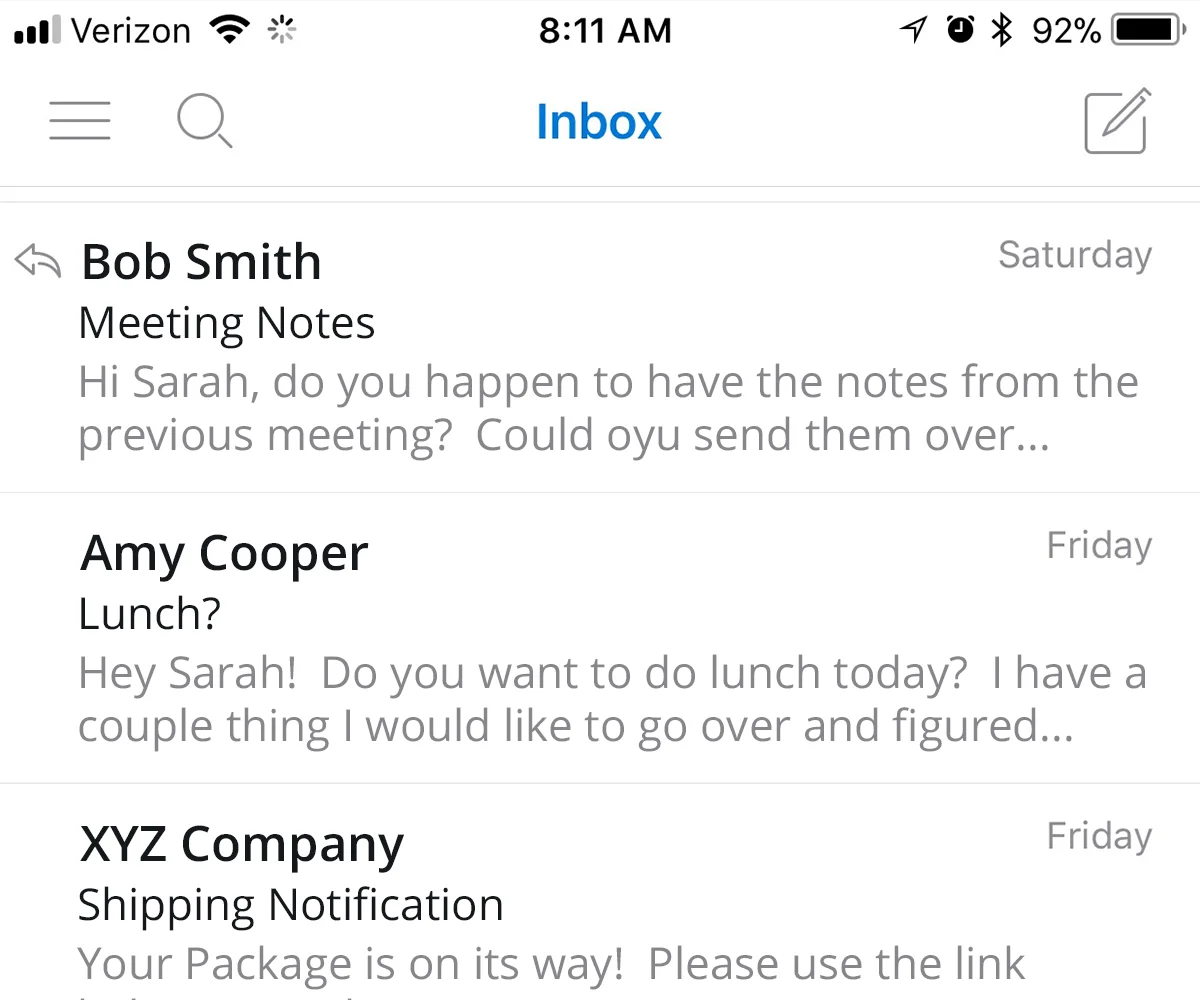The height and width of the screenshot is (1000, 1200).
Task: Tap the Bluetooth status icon
Action: click(1001, 31)
